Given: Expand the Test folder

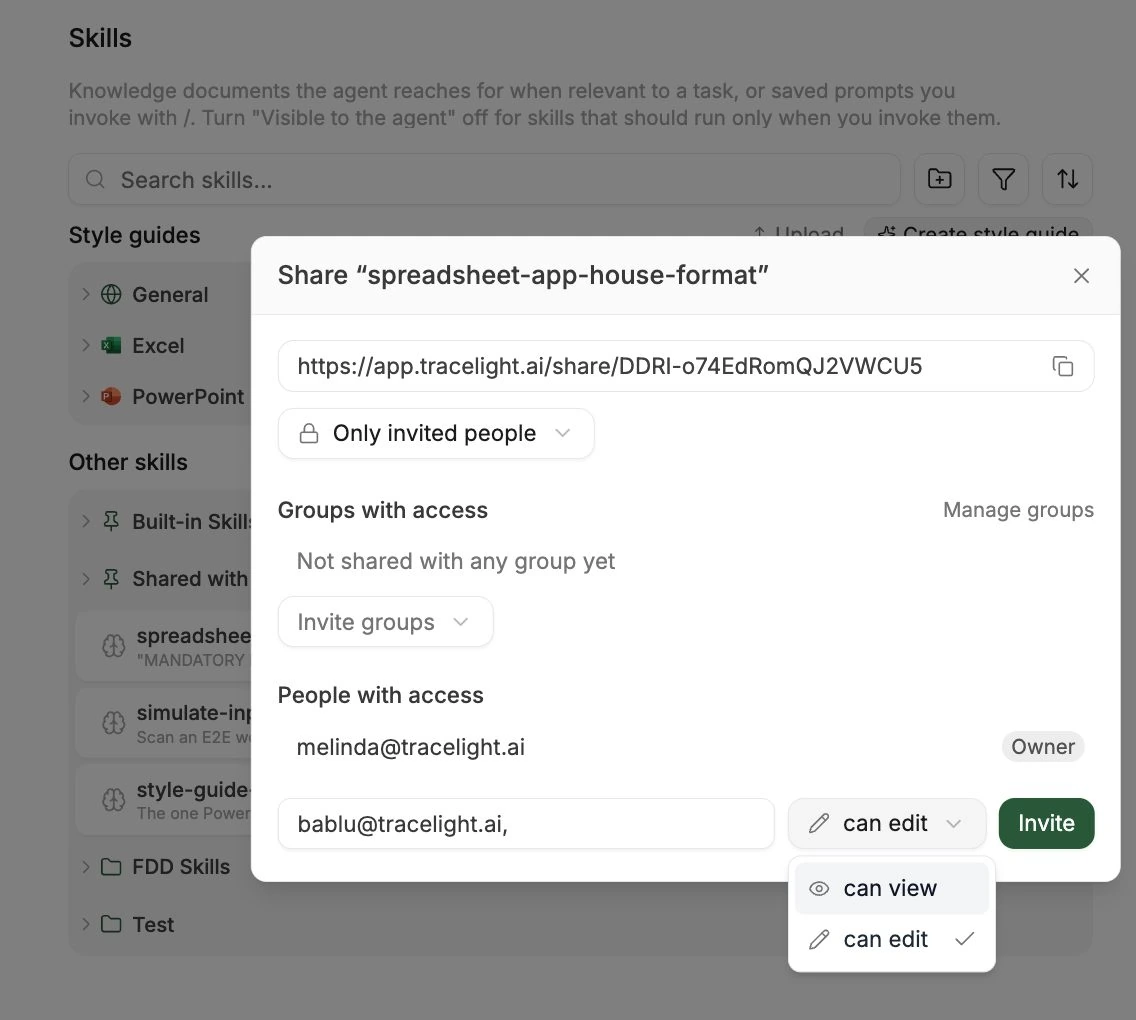Looking at the screenshot, I should click(85, 924).
